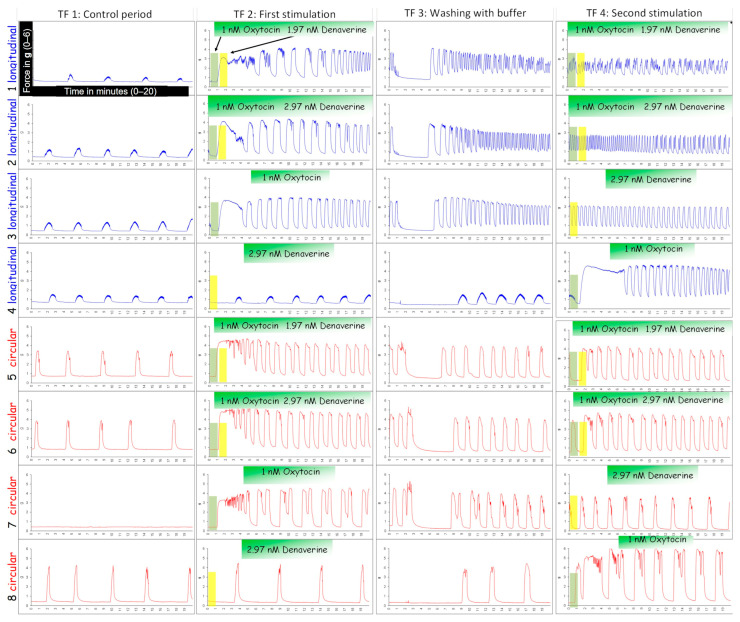Image resolution: width=740 pixels, height=622 pixels.
Task: Open the row 8 circular washing-with-buffer plot
Action: [x=464, y=576]
